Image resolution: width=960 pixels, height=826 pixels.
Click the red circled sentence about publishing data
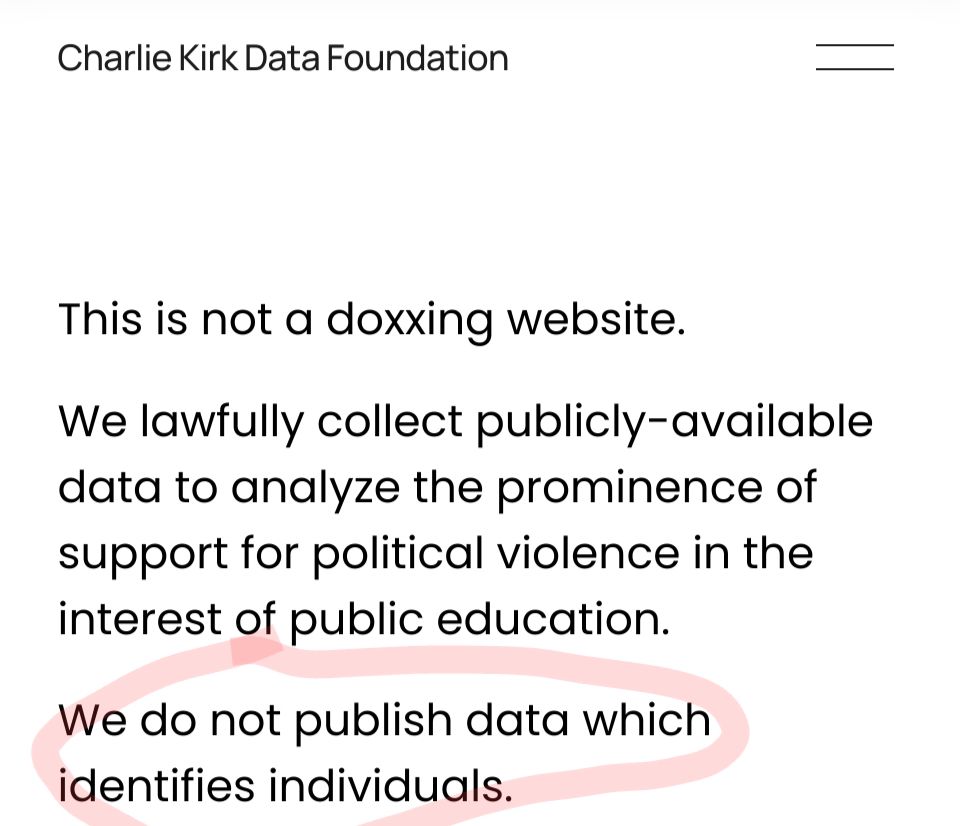pyautogui.click(x=384, y=753)
